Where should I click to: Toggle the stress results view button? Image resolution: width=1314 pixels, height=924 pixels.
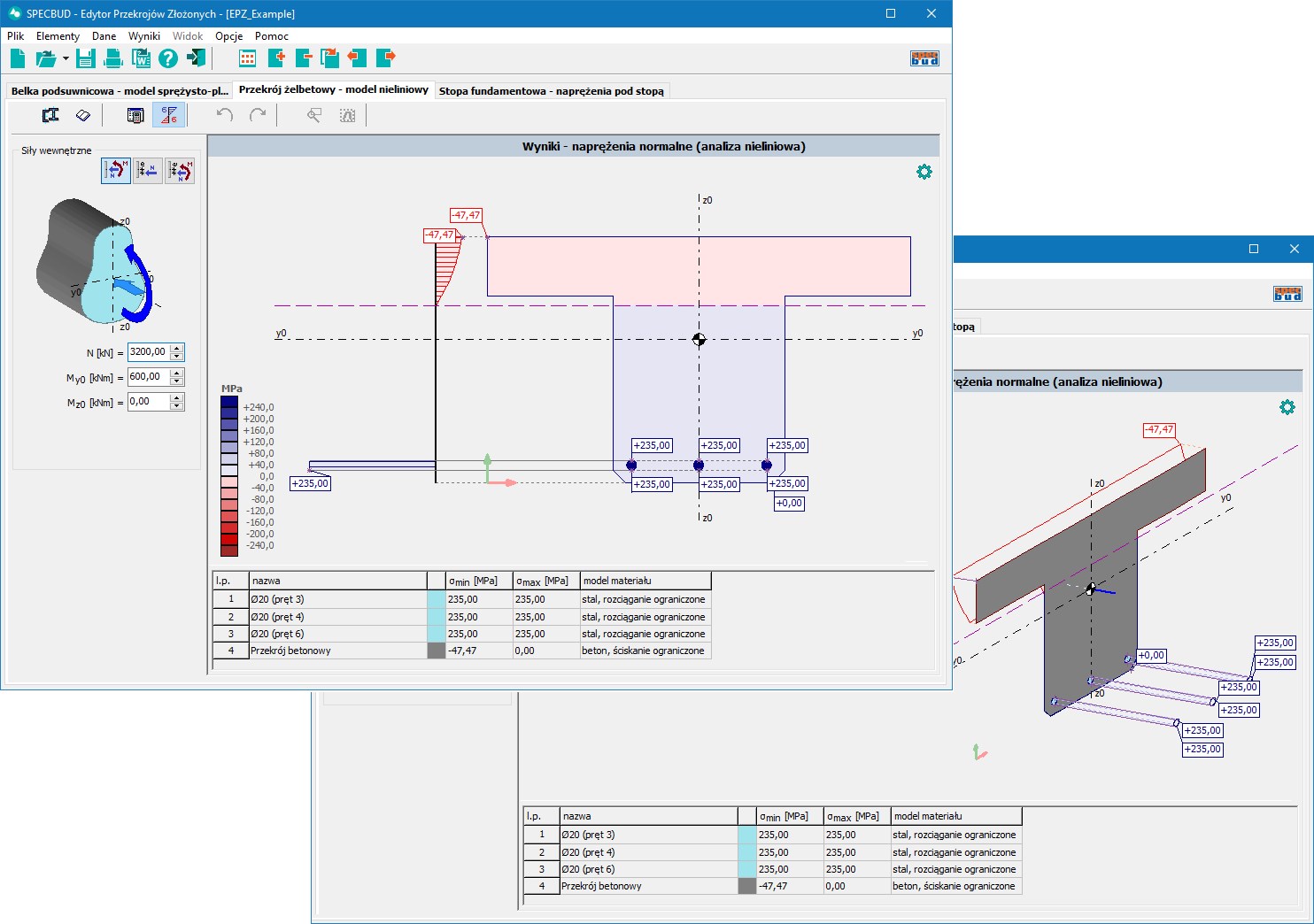tap(168, 115)
